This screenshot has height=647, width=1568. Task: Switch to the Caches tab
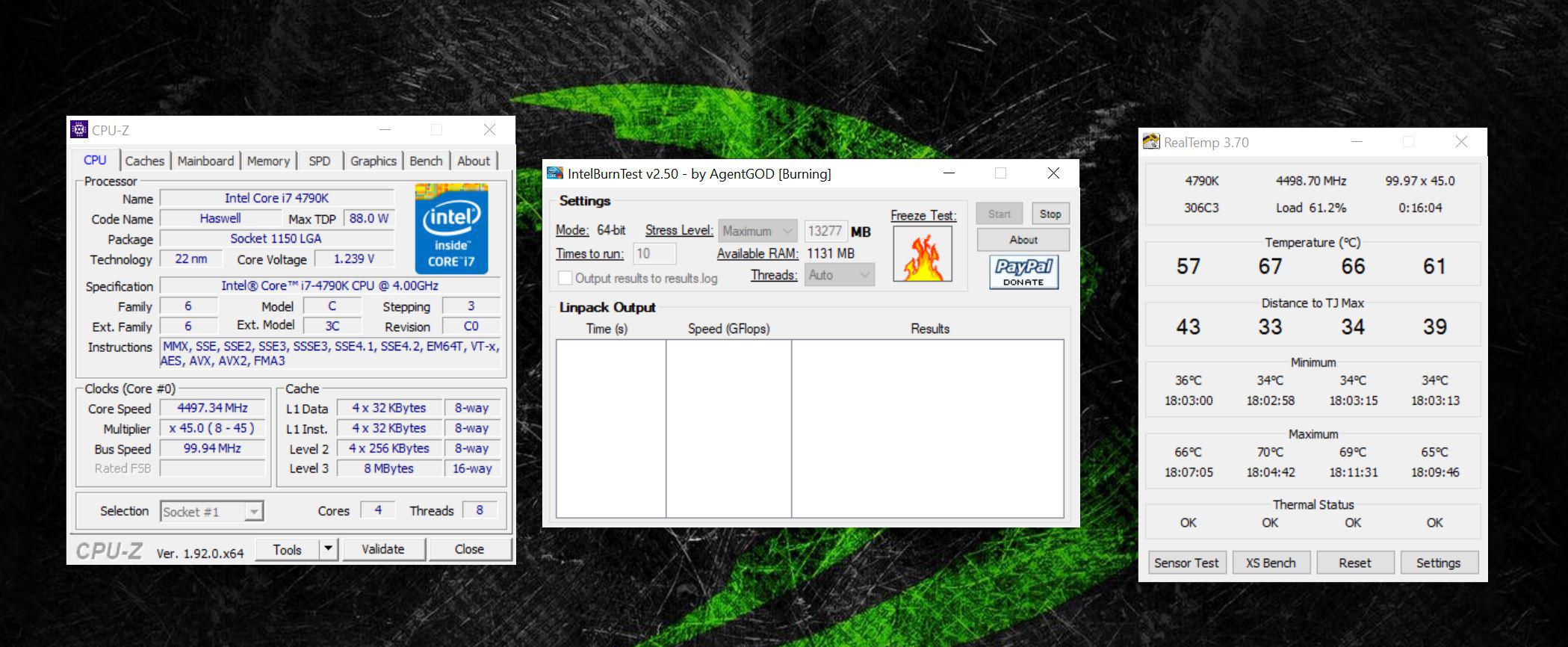(x=144, y=161)
